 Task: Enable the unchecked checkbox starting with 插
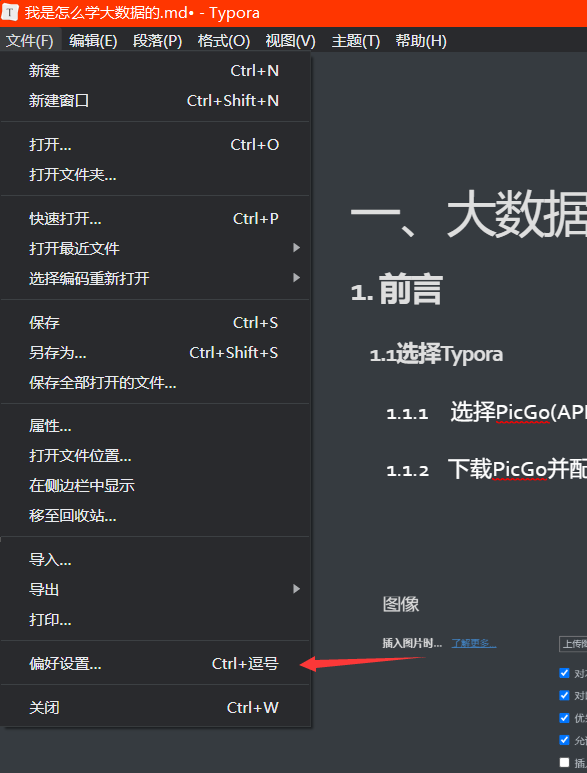coord(565,763)
